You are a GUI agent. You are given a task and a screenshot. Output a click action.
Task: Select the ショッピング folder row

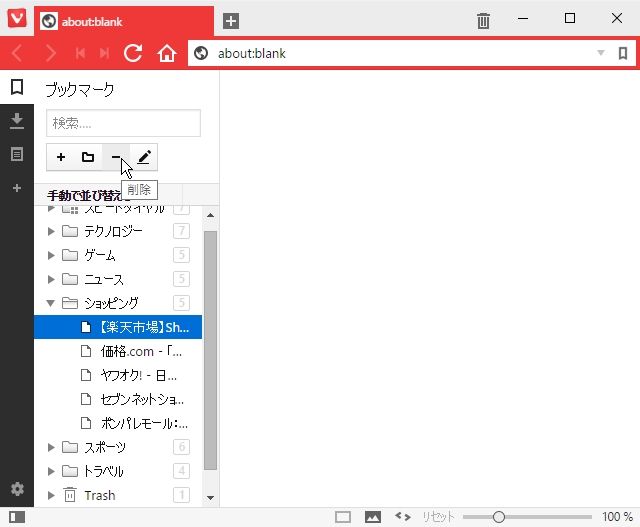[118, 303]
